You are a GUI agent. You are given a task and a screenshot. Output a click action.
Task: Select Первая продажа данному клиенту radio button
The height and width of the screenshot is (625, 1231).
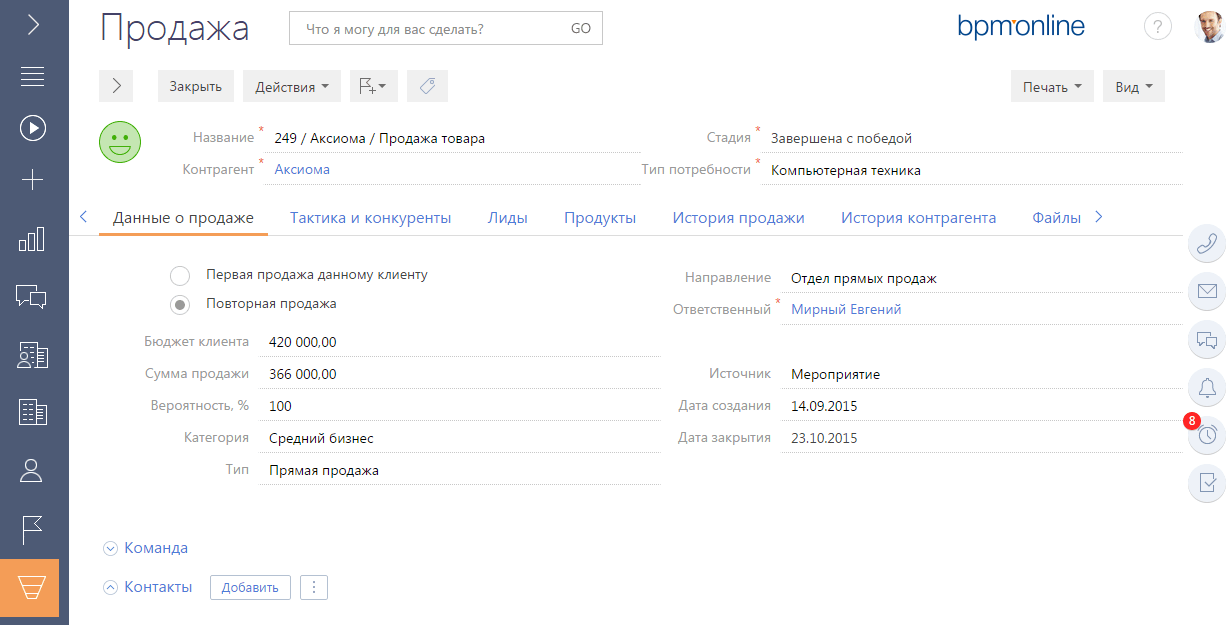[x=180, y=275]
